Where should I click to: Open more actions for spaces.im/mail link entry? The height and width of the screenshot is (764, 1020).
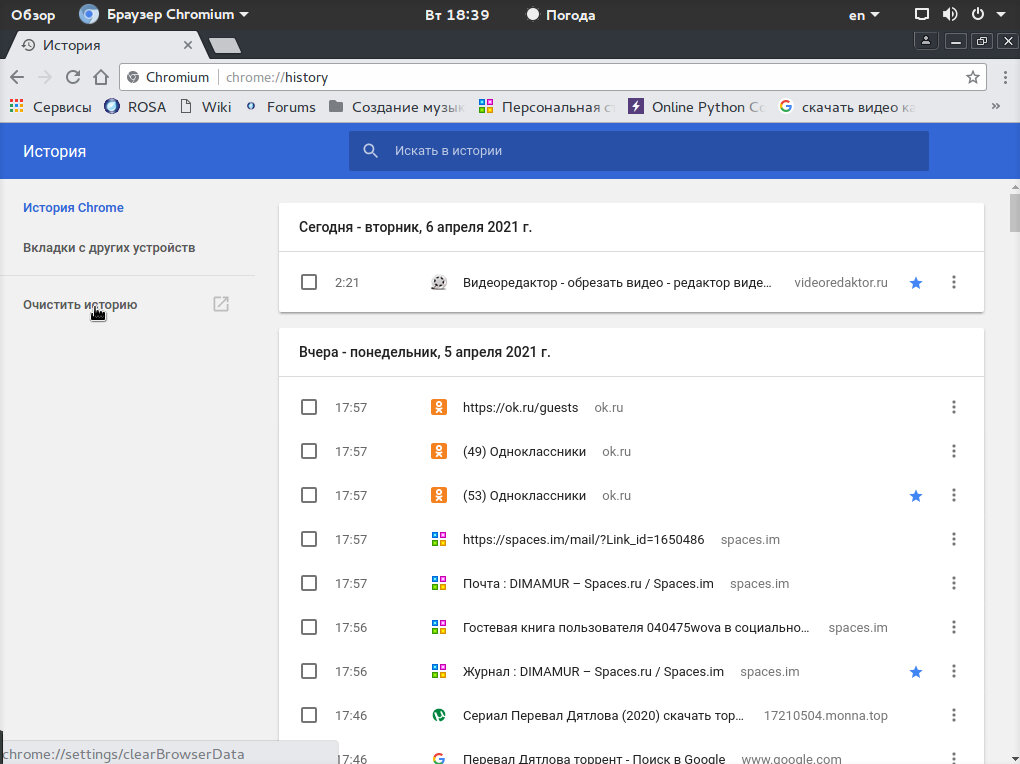954,539
